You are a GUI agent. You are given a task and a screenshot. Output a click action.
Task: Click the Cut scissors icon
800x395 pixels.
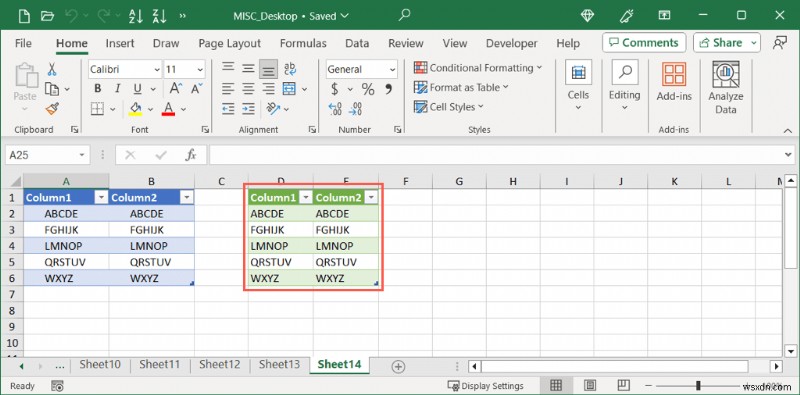pos(52,69)
